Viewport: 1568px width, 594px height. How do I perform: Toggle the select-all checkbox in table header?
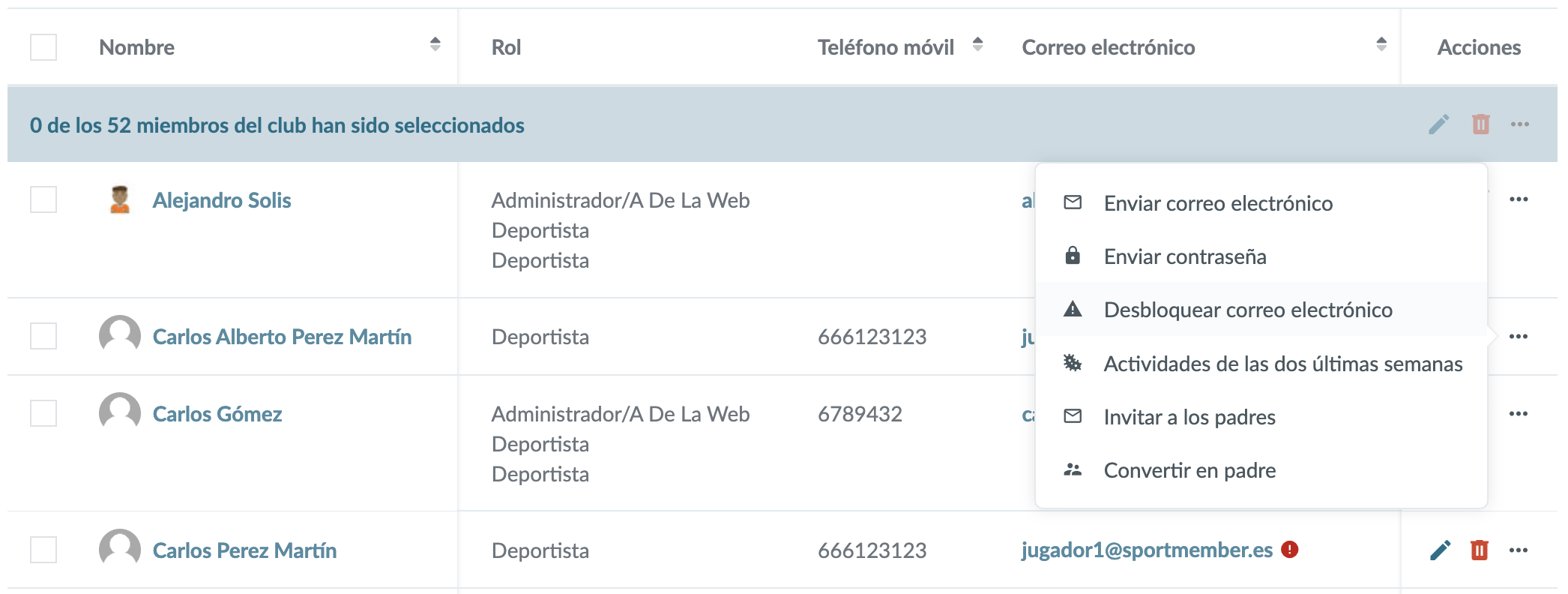coord(43,47)
